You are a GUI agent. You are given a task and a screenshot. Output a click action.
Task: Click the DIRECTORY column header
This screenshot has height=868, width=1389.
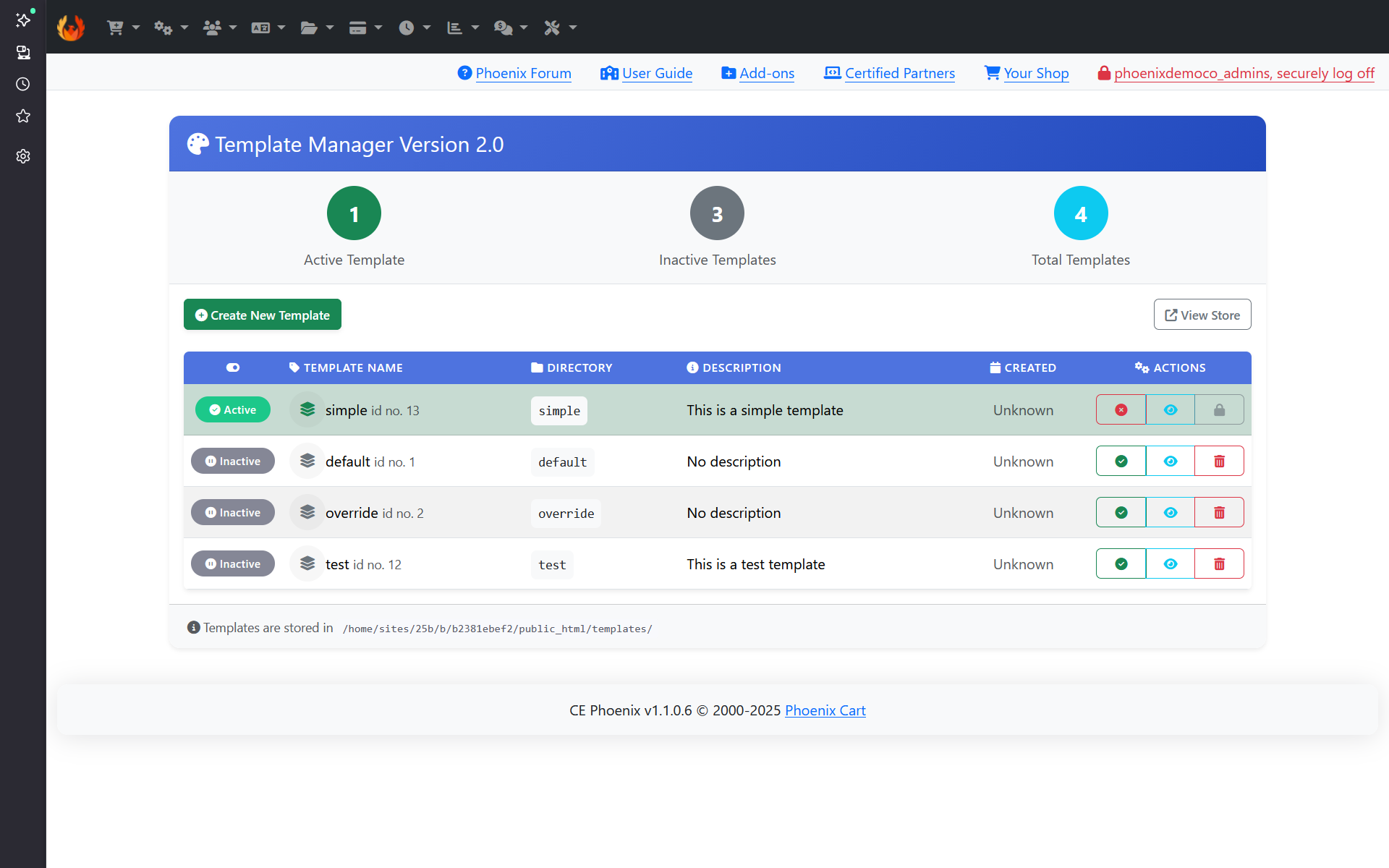pyautogui.click(x=572, y=367)
